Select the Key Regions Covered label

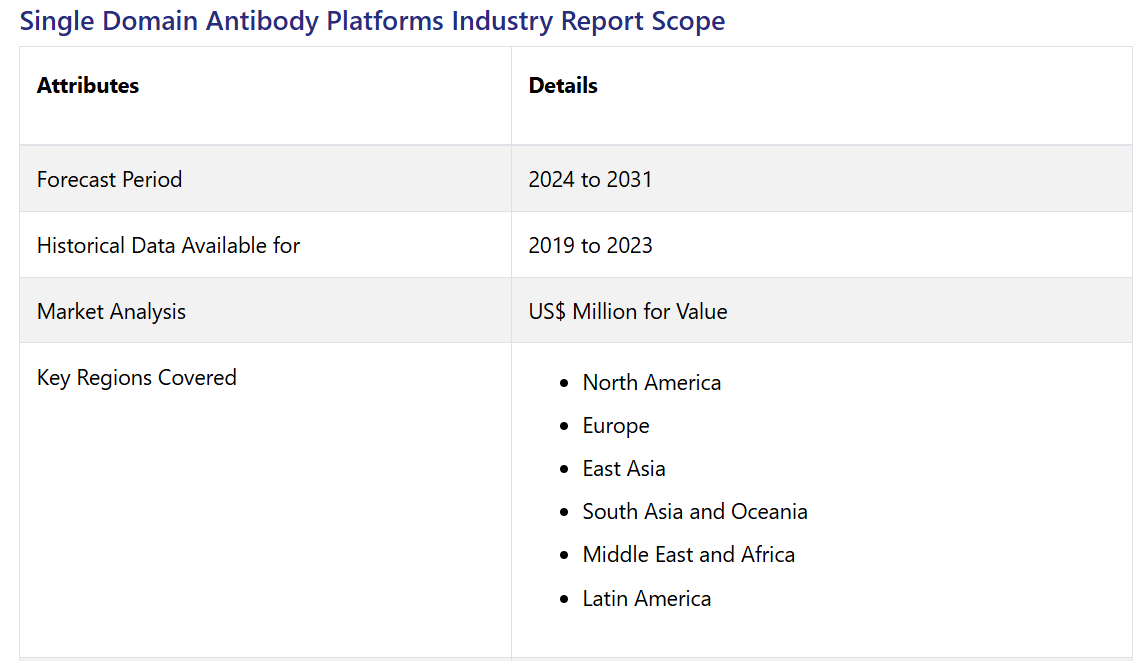137,378
